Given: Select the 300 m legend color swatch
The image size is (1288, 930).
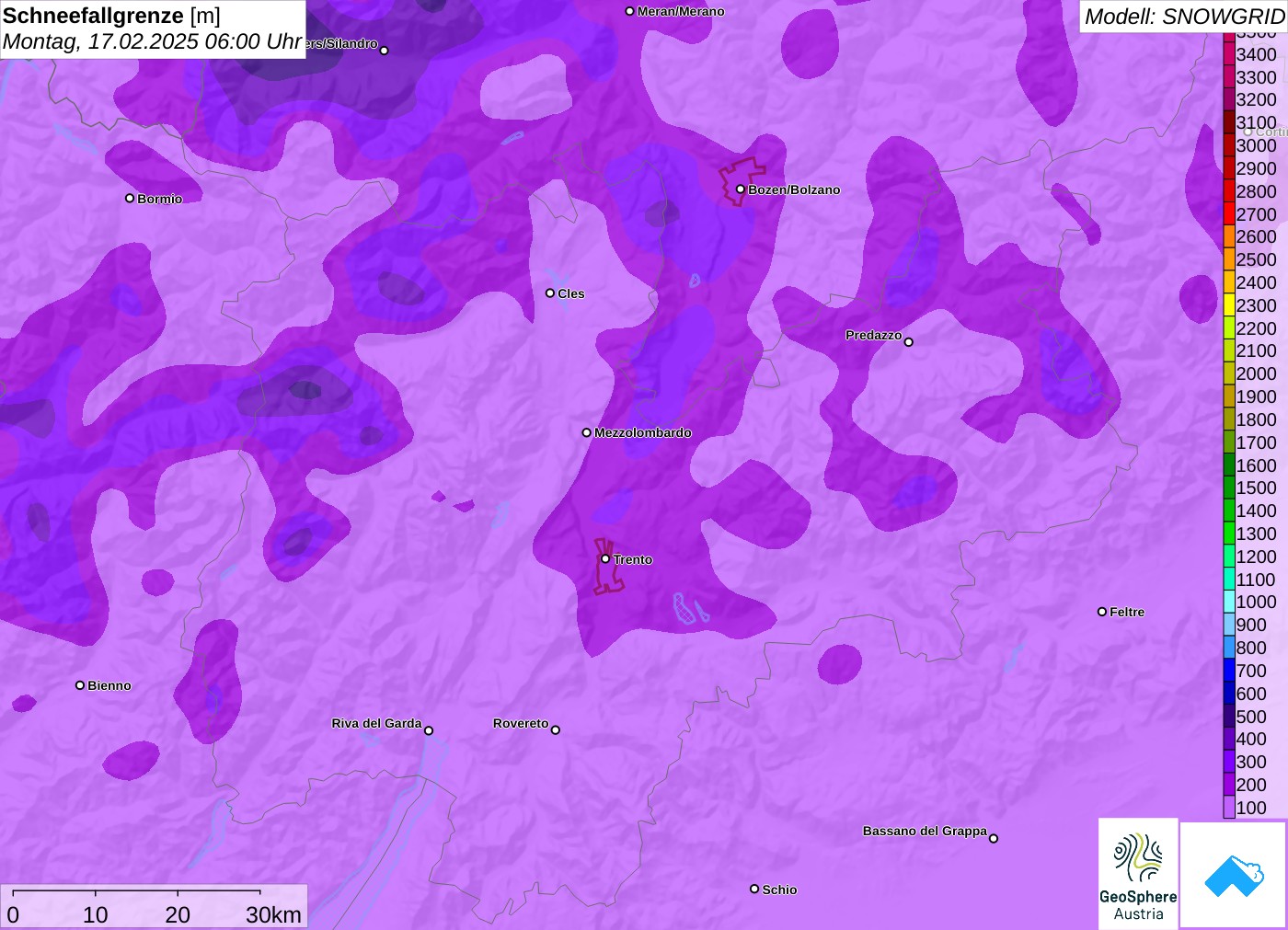Looking at the screenshot, I should click(1229, 762).
